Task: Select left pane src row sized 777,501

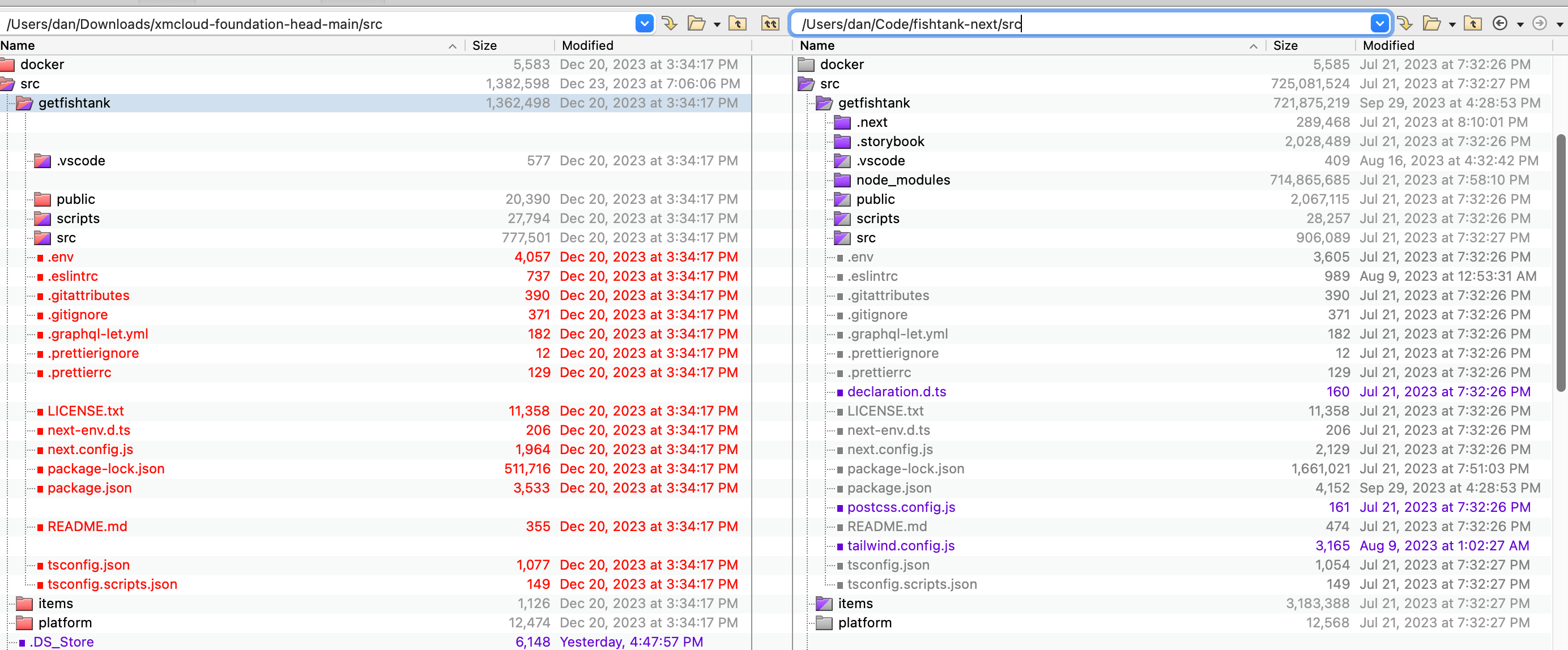Action: [x=376, y=238]
